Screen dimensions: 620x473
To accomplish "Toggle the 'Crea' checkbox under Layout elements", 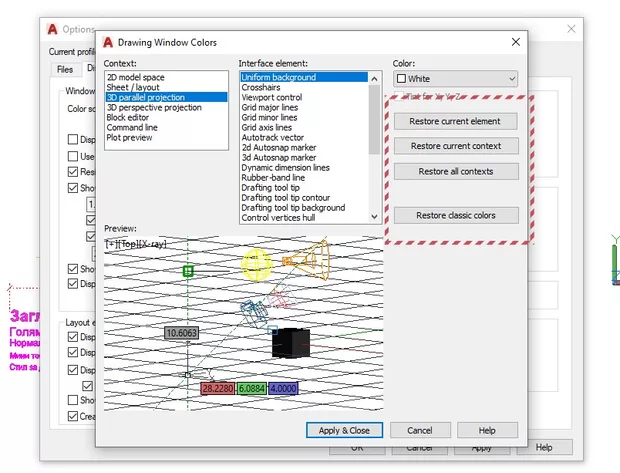I will point(72,416).
